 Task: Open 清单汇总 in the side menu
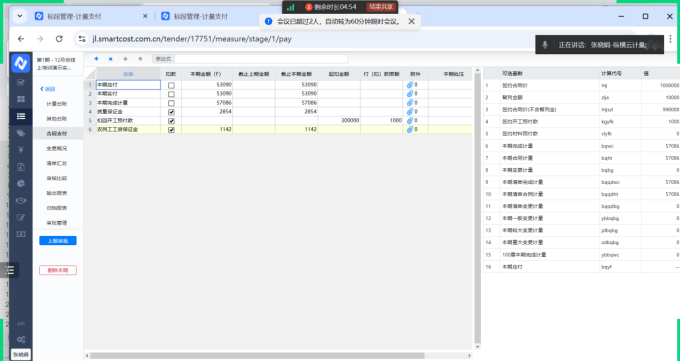[57, 163]
